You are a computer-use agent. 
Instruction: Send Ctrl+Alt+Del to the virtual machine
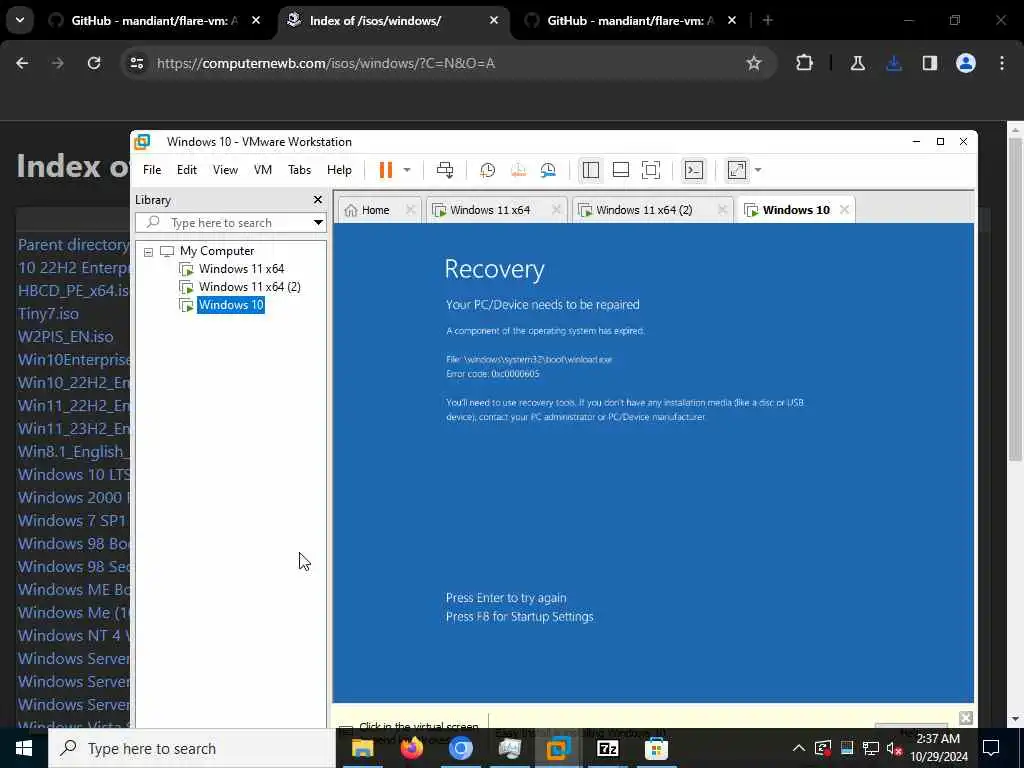point(445,170)
